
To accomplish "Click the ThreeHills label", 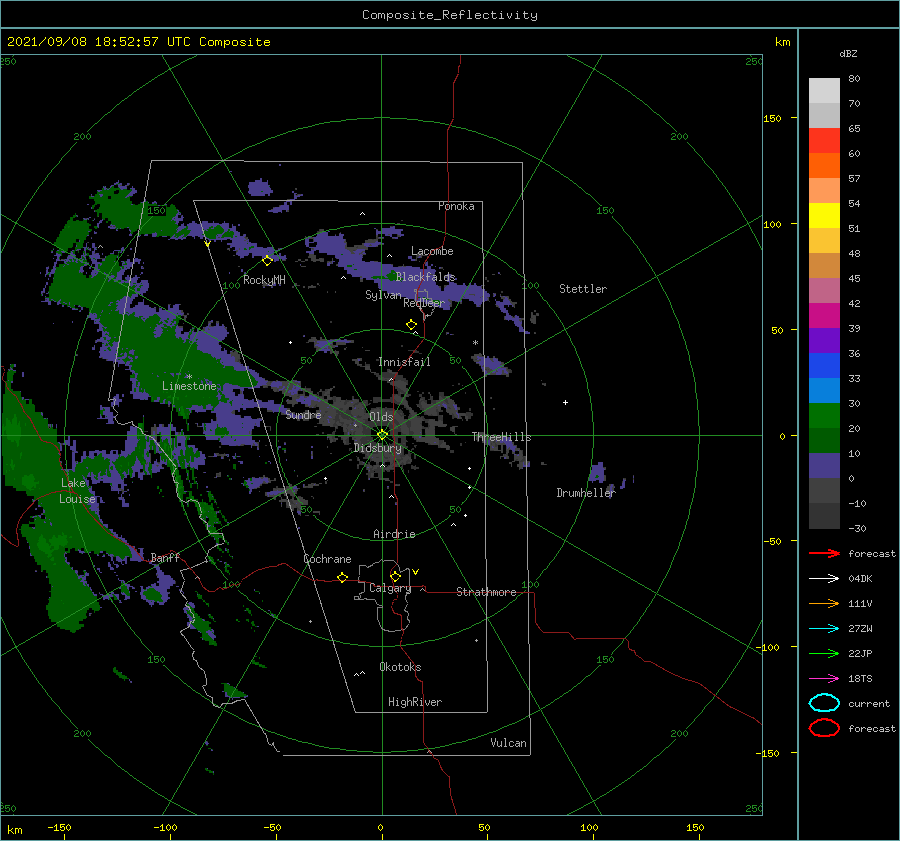I will pyautogui.click(x=502, y=437).
